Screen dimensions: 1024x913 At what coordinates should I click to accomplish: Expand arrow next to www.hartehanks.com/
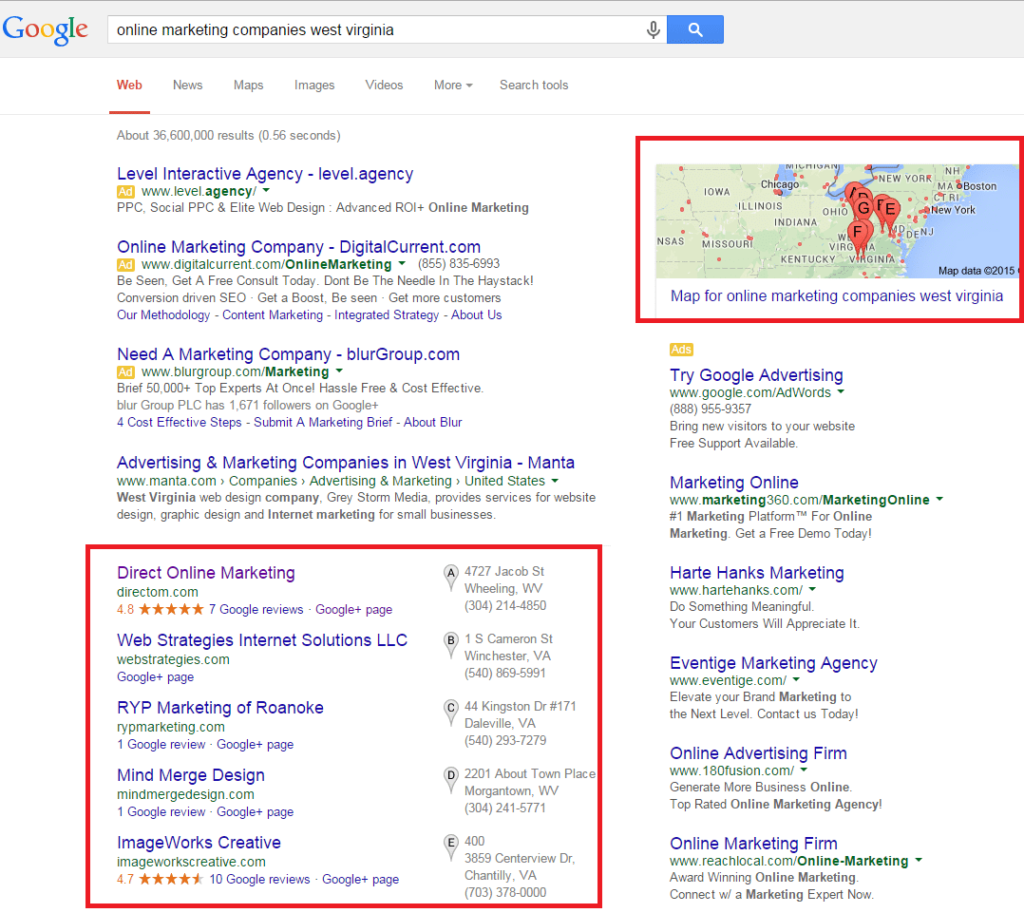812,589
